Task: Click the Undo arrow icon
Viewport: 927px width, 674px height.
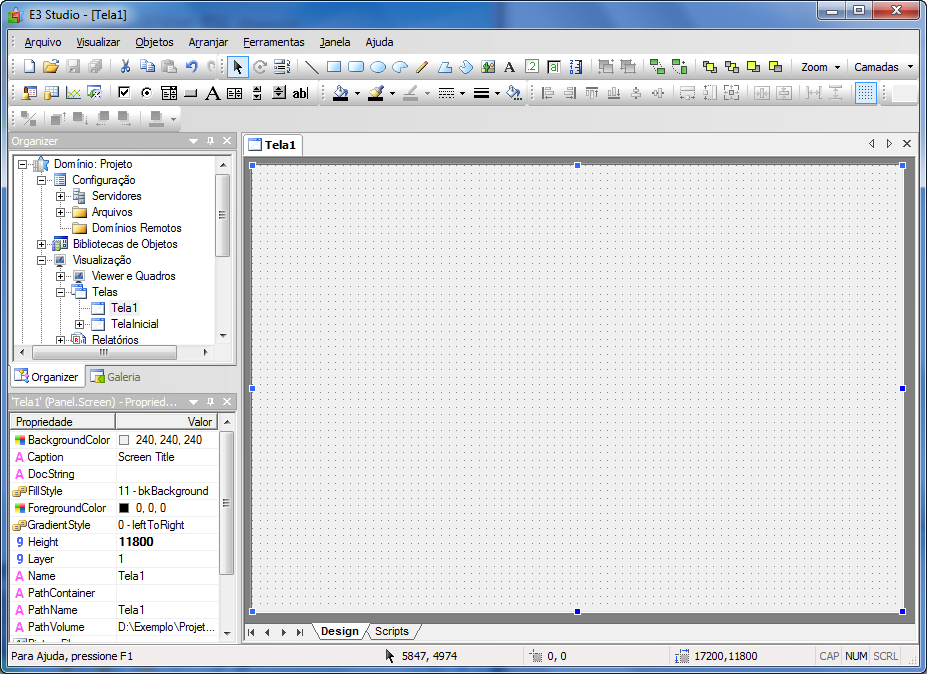Action: [191, 67]
